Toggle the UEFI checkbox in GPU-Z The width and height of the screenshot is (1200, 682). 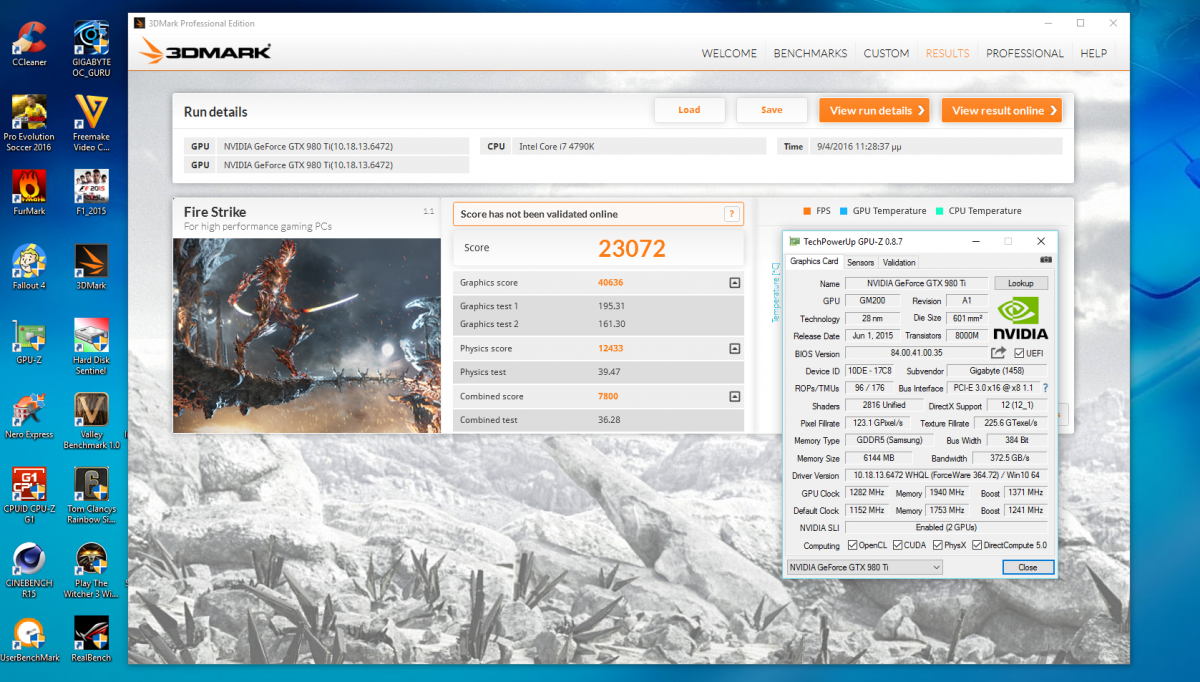coord(1018,353)
